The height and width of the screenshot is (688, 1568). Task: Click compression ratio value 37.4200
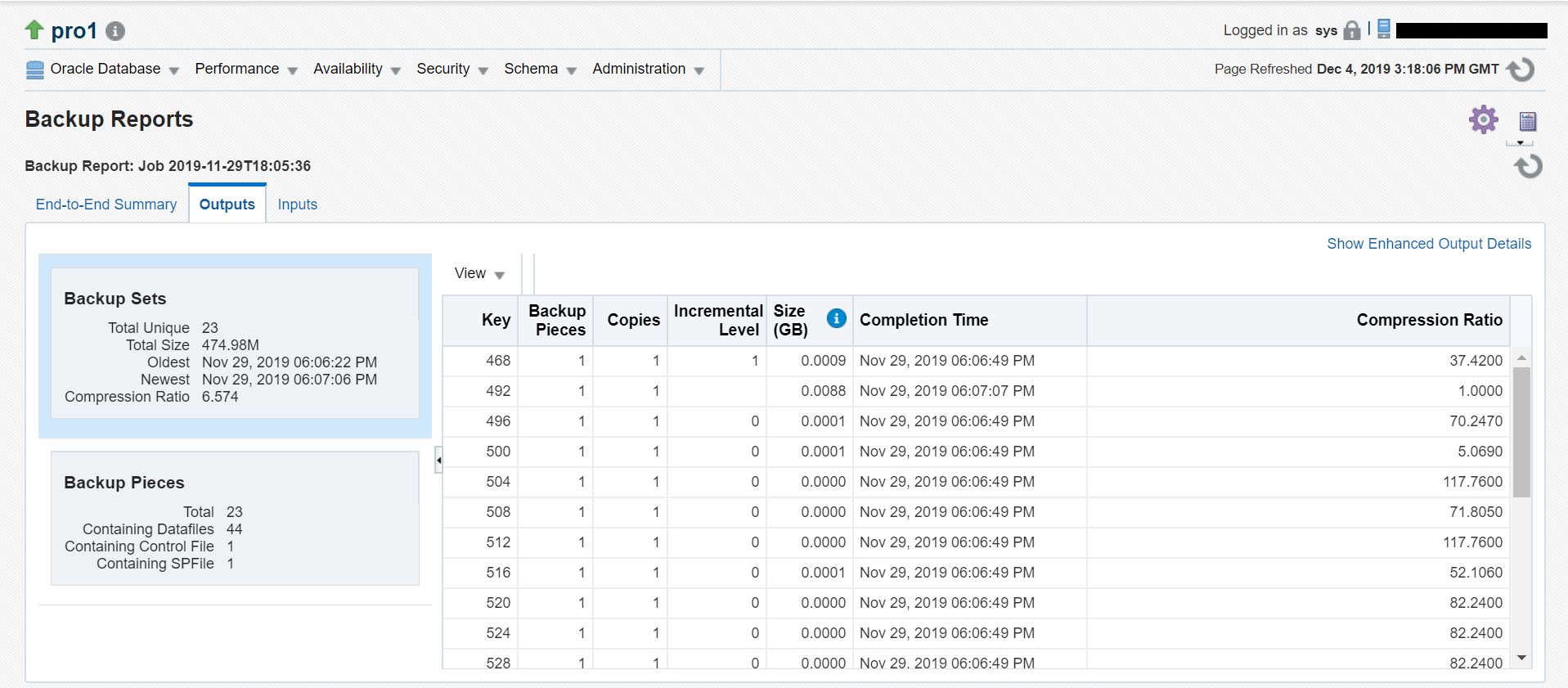pyautogui.click(x=1476, y=361)
